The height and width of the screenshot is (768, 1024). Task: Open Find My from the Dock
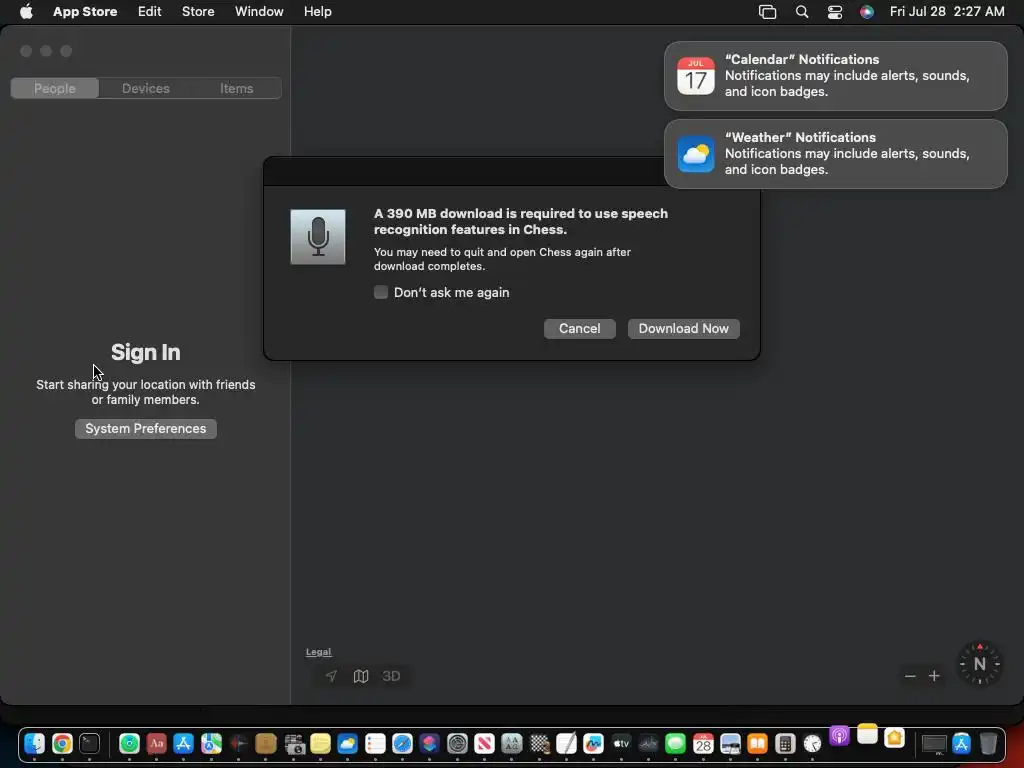tap(129, 743)
